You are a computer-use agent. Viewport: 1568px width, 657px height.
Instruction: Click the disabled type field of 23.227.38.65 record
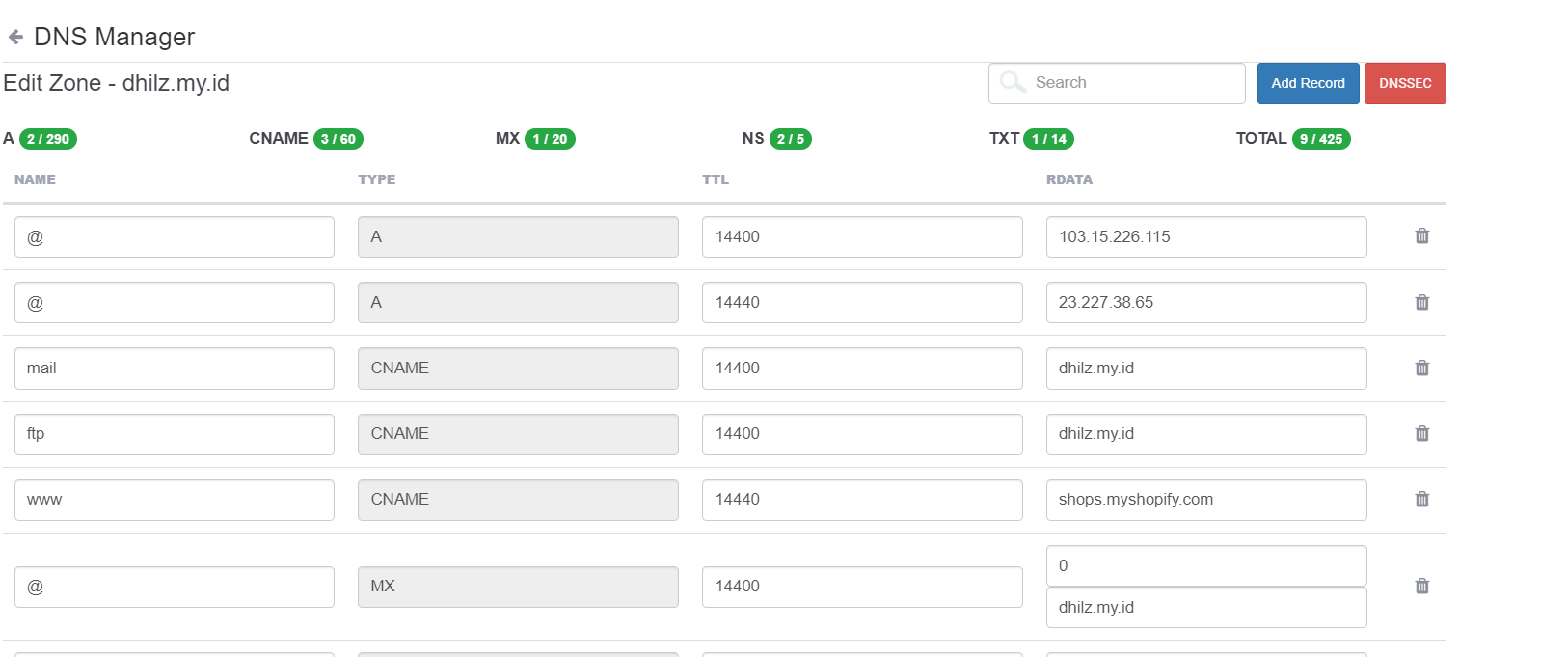(x=518, y=302)
